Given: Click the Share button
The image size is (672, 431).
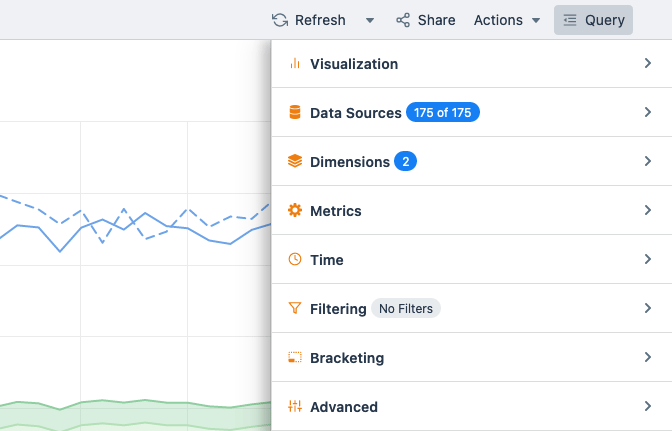Looking at the screenshot, I should tap(425, 20).
